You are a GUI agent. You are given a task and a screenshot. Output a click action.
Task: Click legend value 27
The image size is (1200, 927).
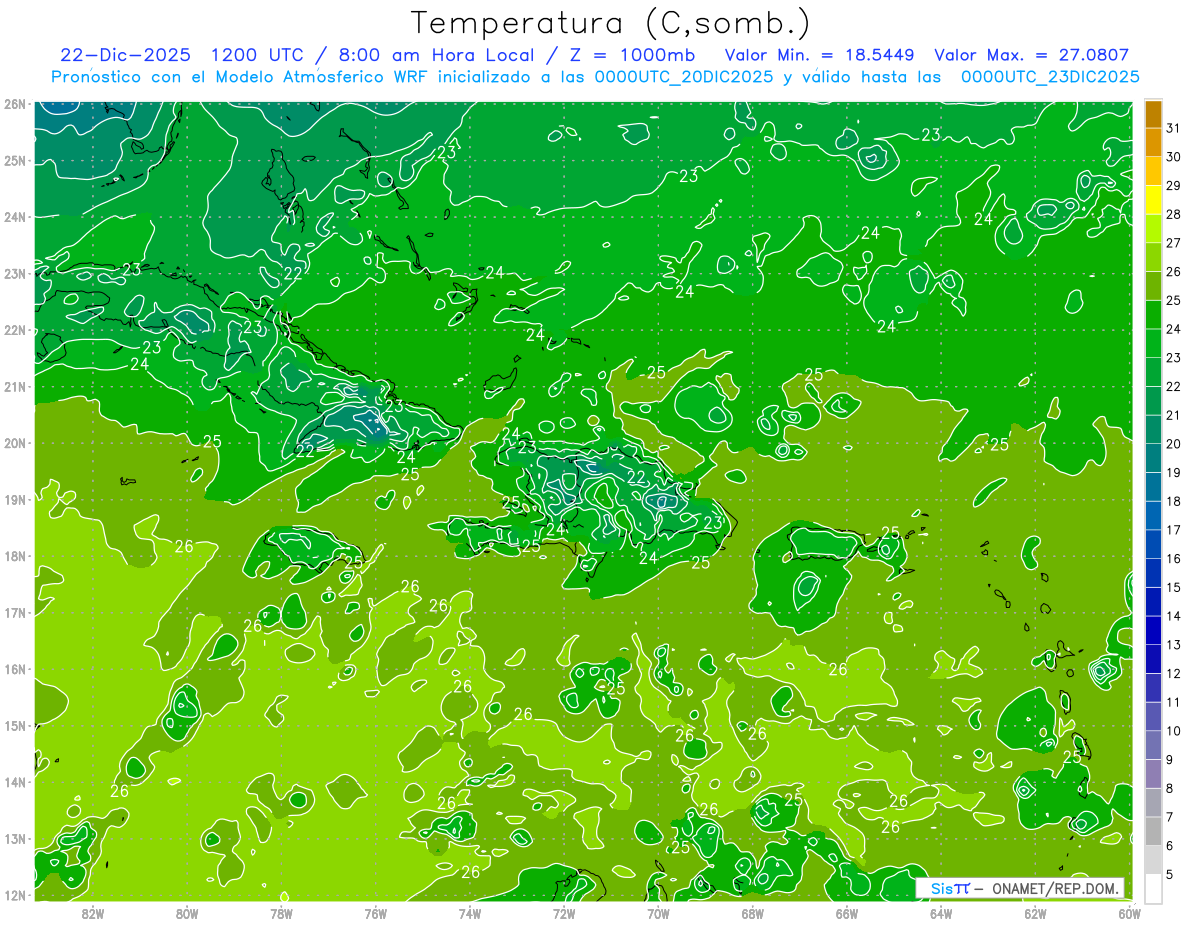click(x=1174, y=243)
